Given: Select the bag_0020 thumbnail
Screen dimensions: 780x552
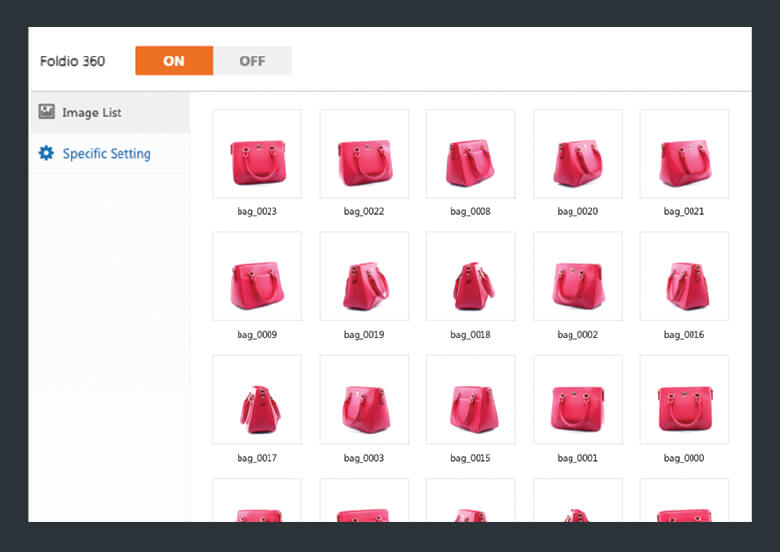Looking at the screenshot, I should [x=578, y=154].
